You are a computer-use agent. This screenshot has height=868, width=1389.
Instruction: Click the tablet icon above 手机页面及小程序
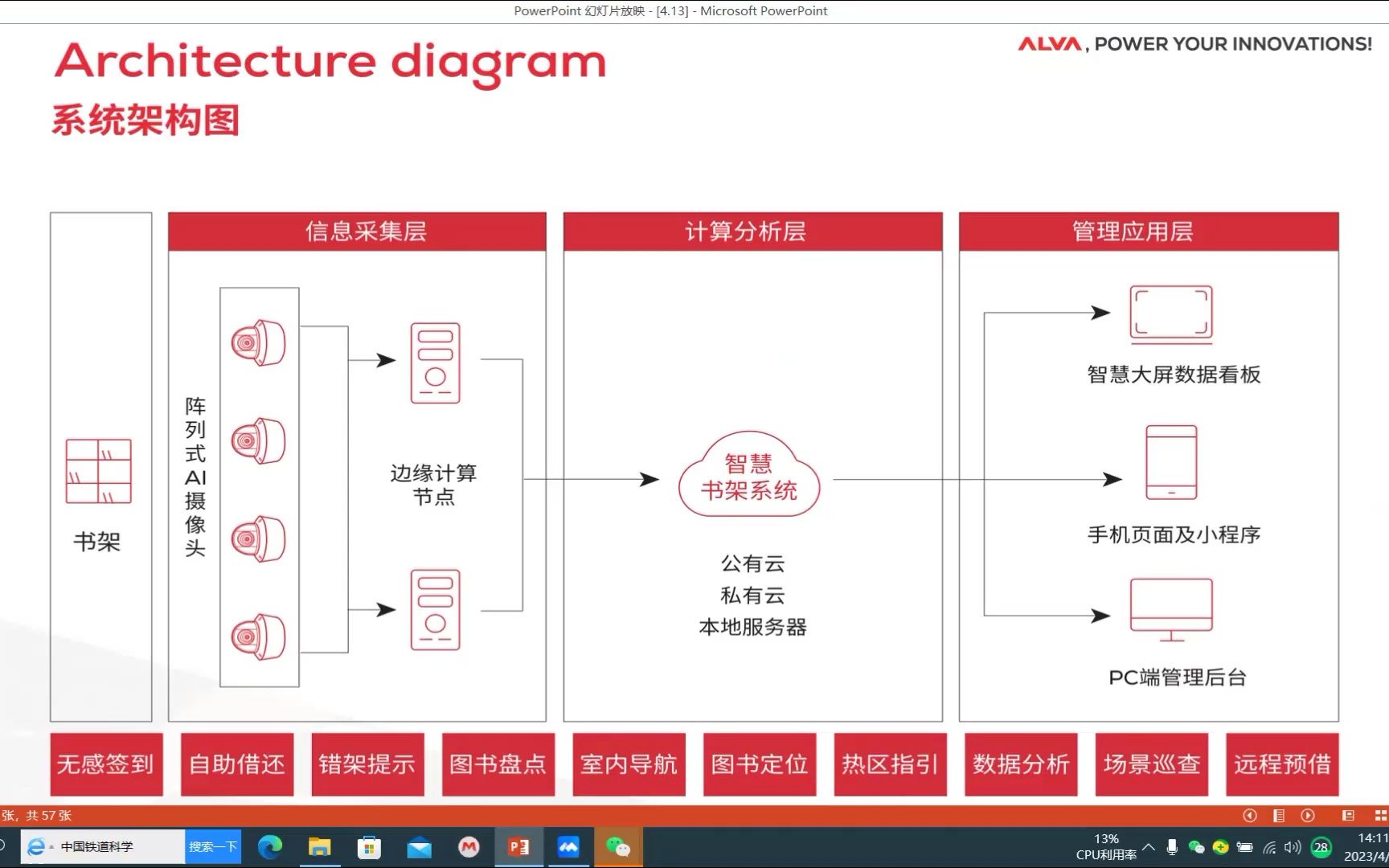point(1171,462)
